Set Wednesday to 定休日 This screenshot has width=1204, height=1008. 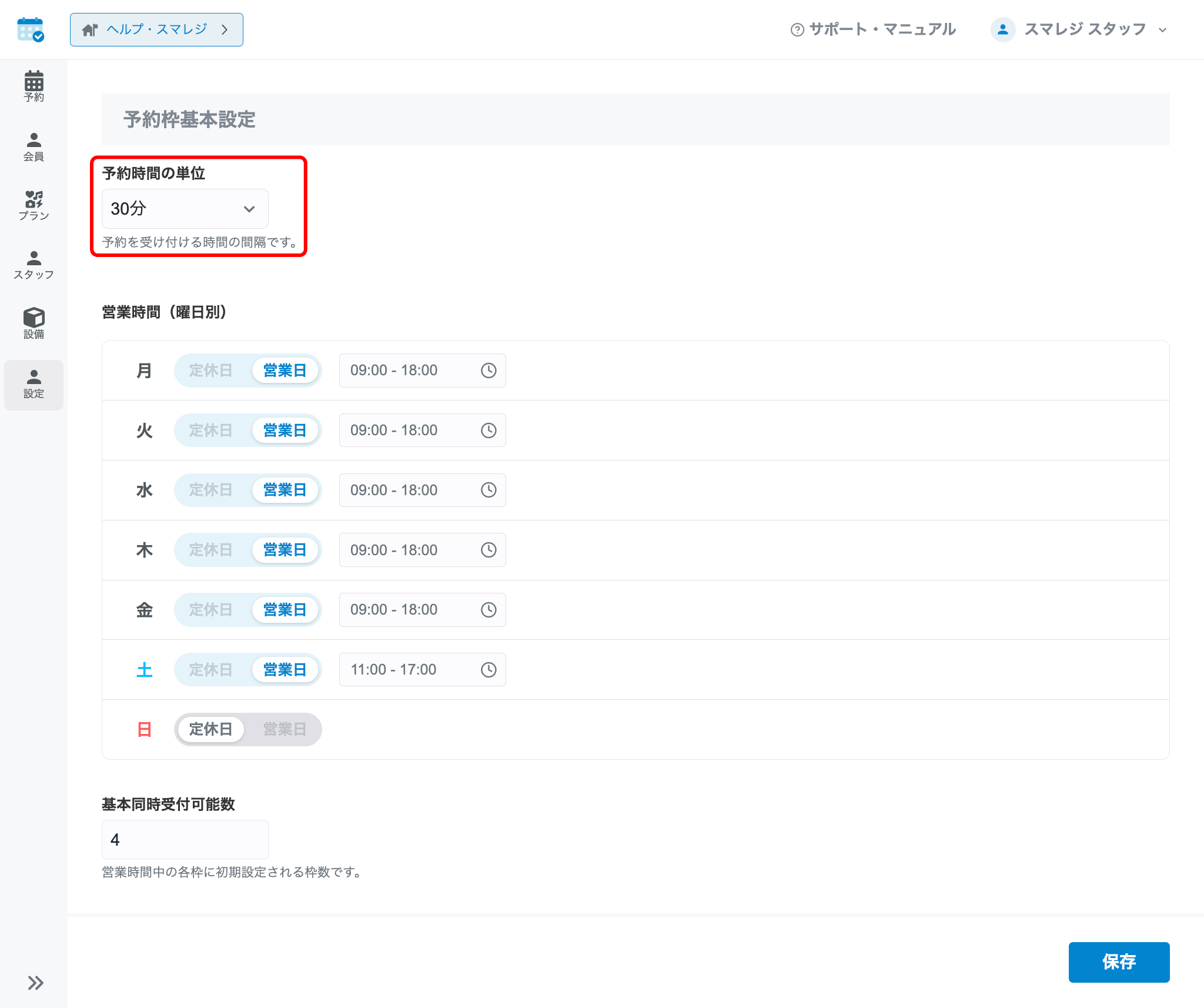(210, 490)
